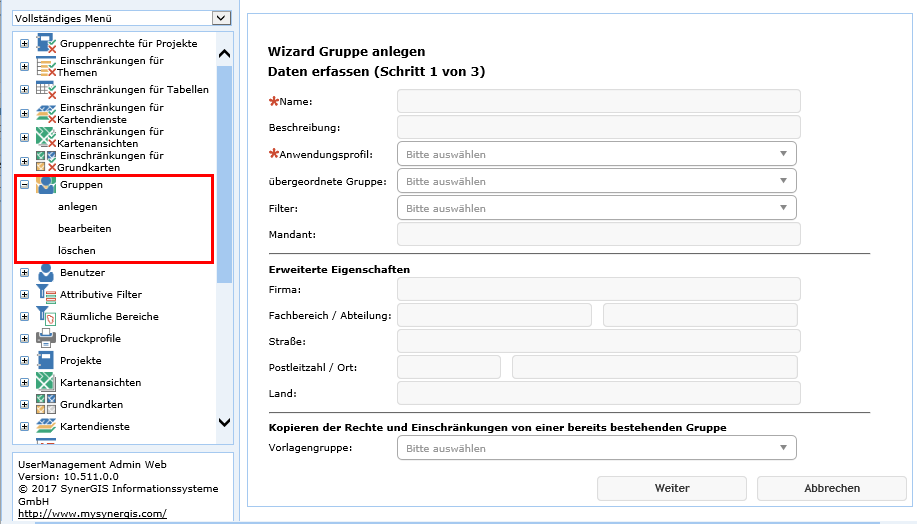917x524 pixels.
Task: Expand Einschränkungen für Grundkarten node
Action: pos(25,161)
